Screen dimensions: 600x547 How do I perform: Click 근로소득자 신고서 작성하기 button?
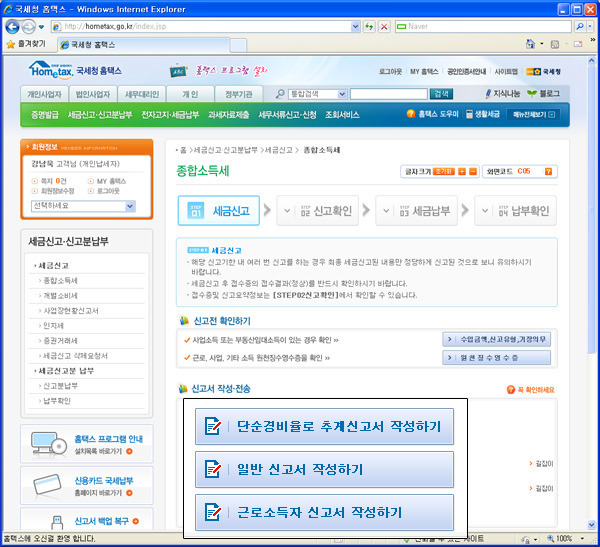(x=324, y=512)
